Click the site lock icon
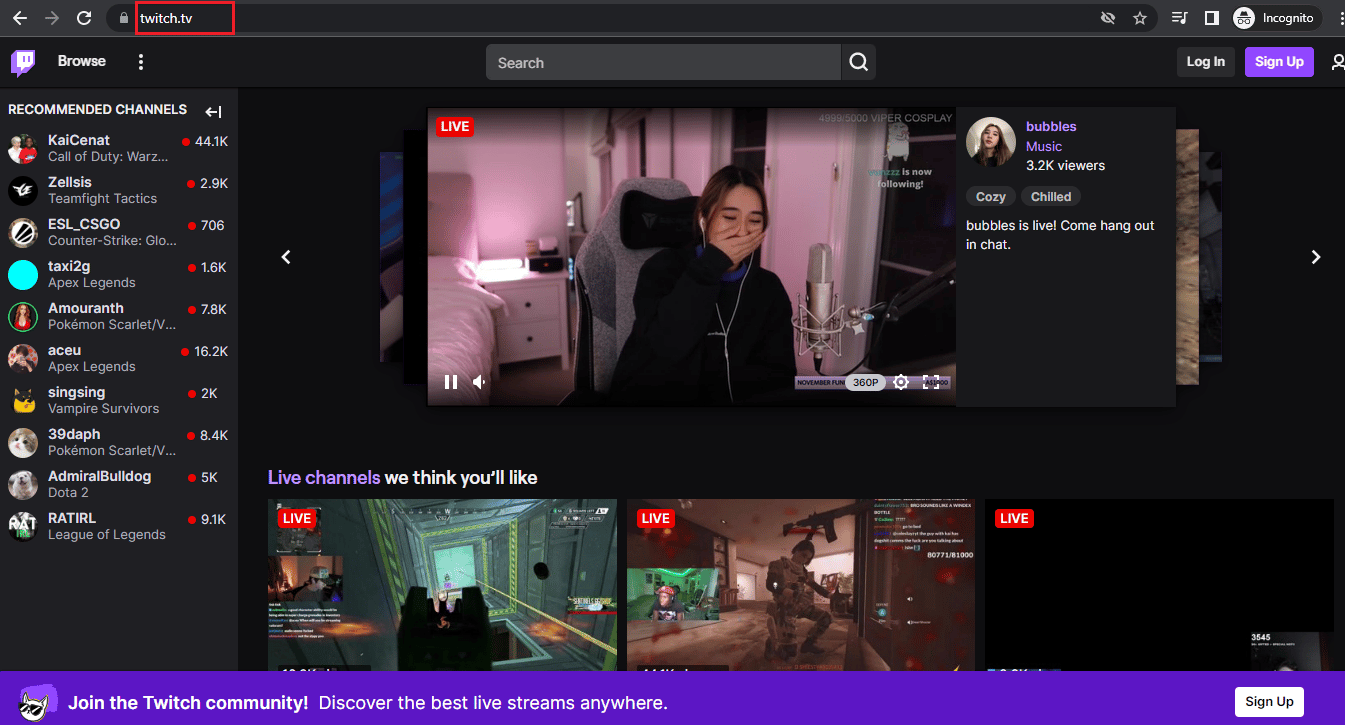Image resolution: width=1345 pixels, height=725 pixels. (x=123, y=18)
